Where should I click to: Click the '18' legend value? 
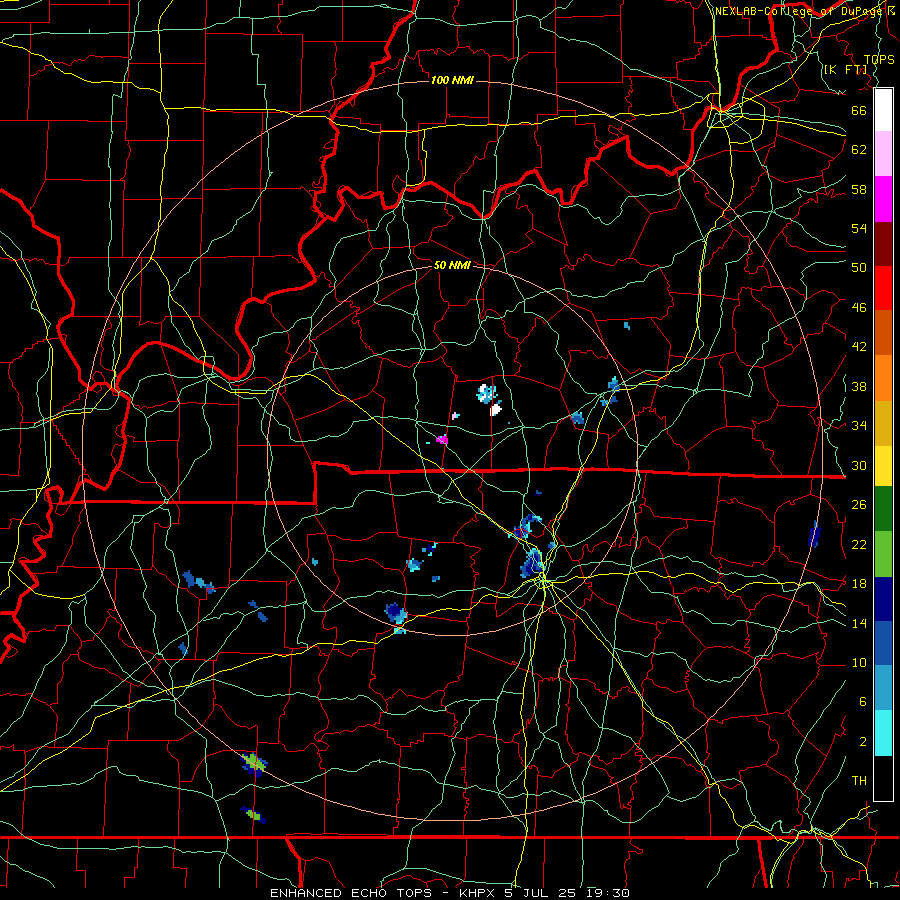pyautogui.click(x=859, y=584)
